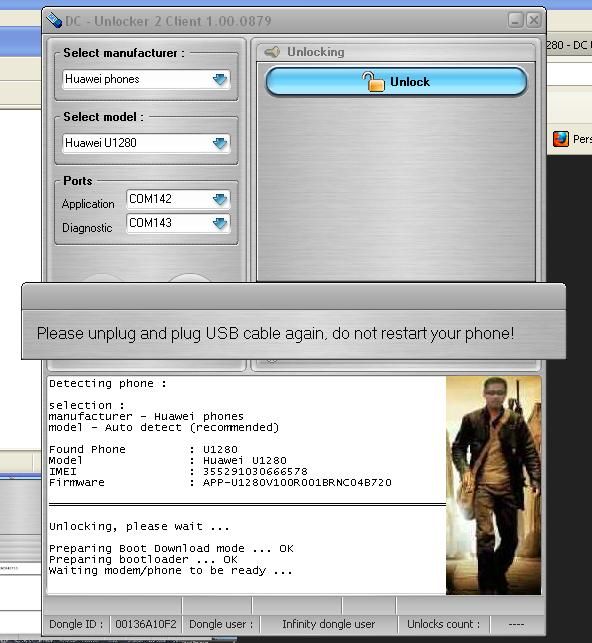Image resolution: width=592 pixels, height=643 pixels.
Task: Click the firmware value APP-U1280V100R001BRNC04B720
Action: [x=297, y=483]
